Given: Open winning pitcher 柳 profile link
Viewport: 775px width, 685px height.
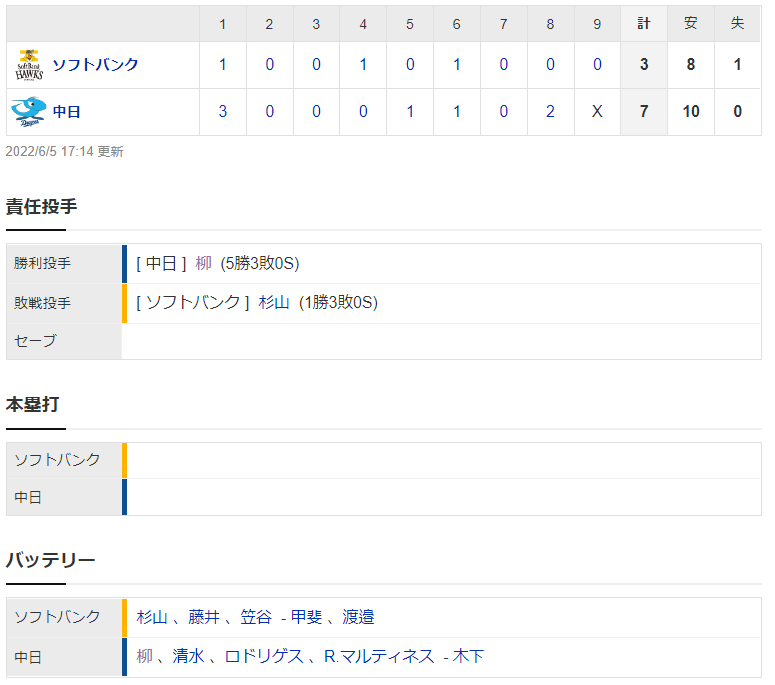Looking at the screenshot, I should click(x=204, y=263).
